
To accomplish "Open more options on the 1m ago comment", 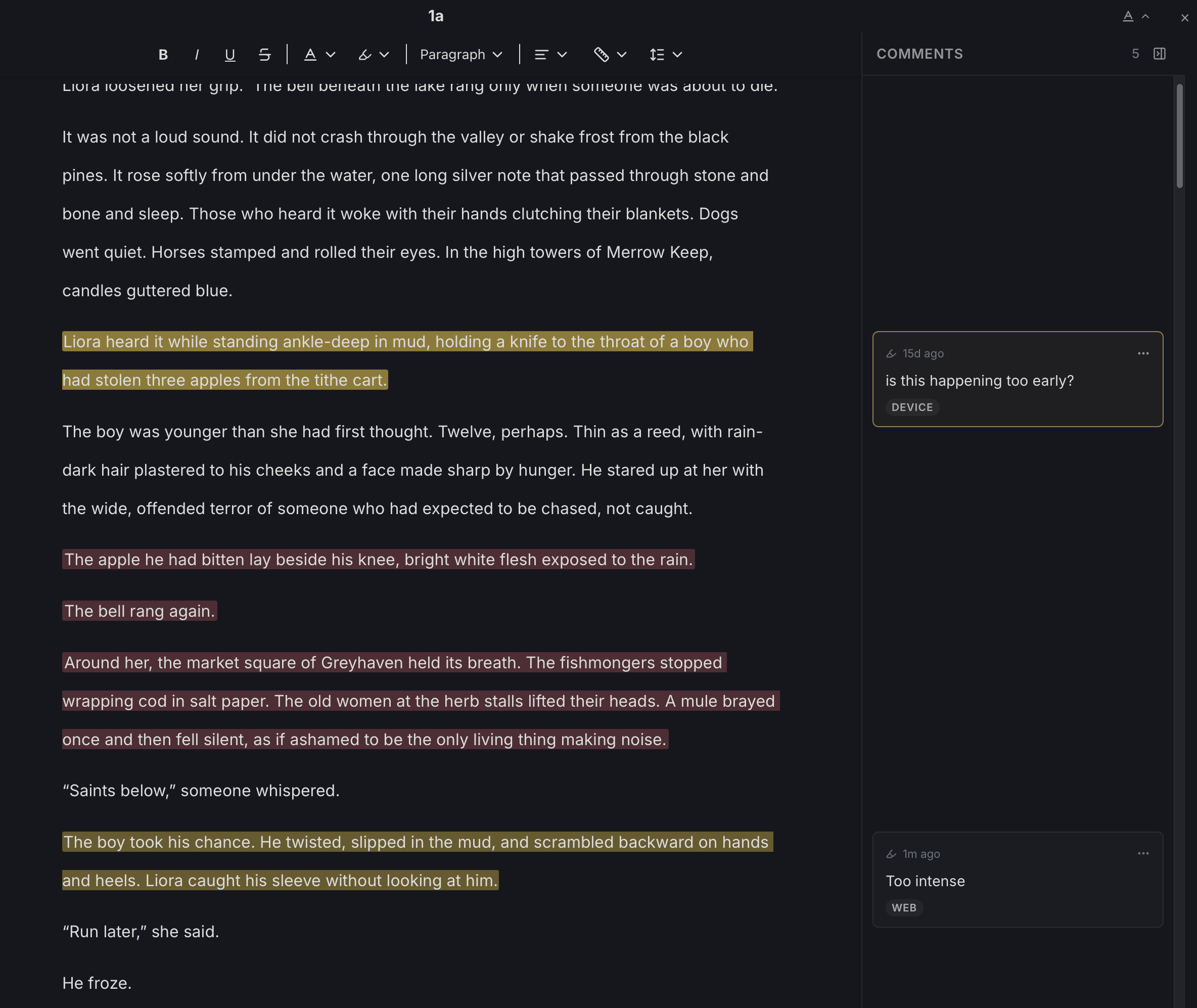I will 1143,853.
